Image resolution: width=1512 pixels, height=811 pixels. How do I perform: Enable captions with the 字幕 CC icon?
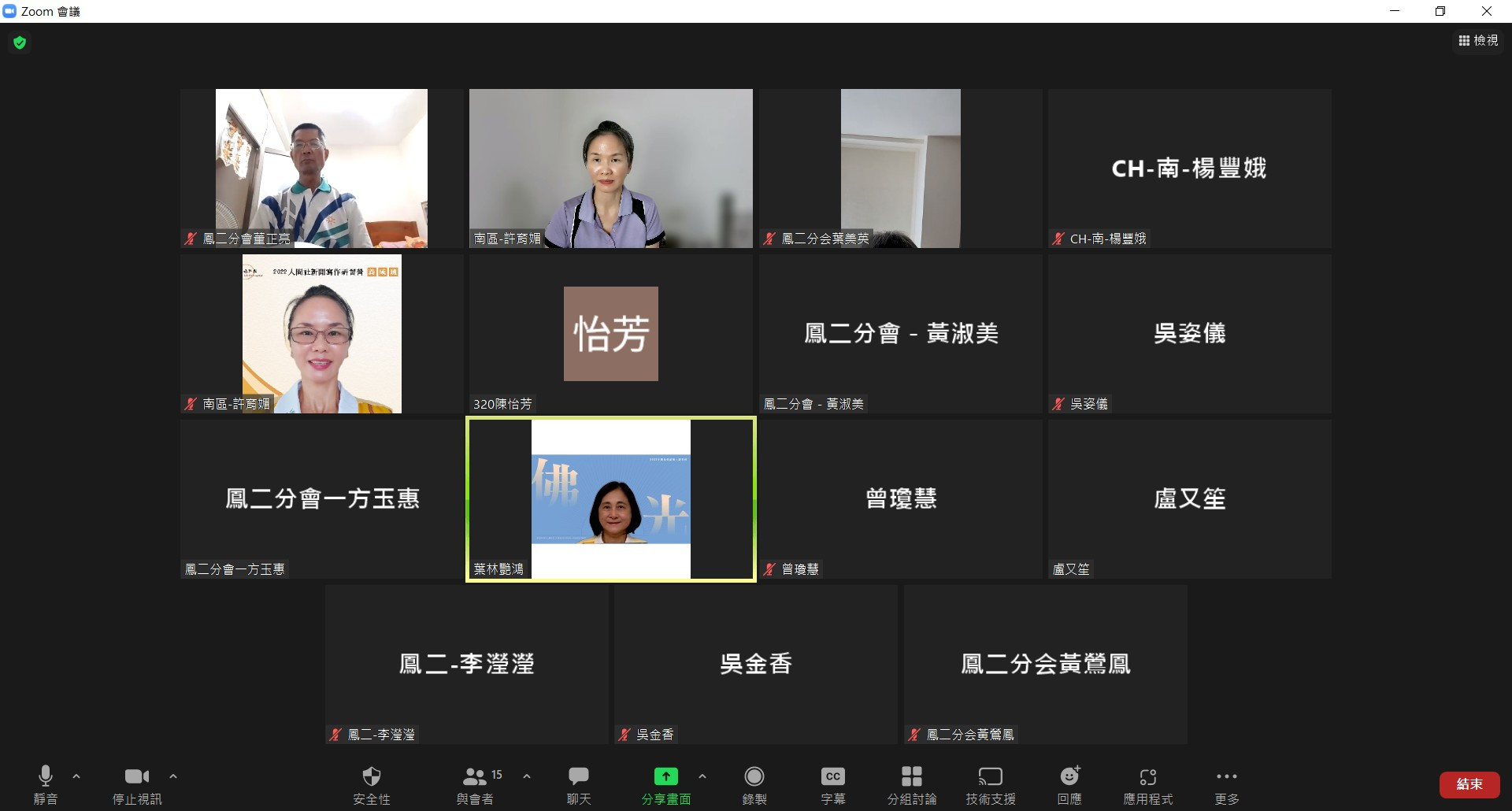pyautogui.click(x=832, y=777)
